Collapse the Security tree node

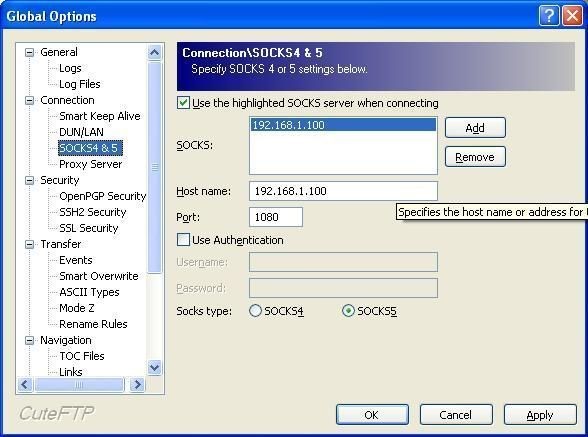click(29, 180)
